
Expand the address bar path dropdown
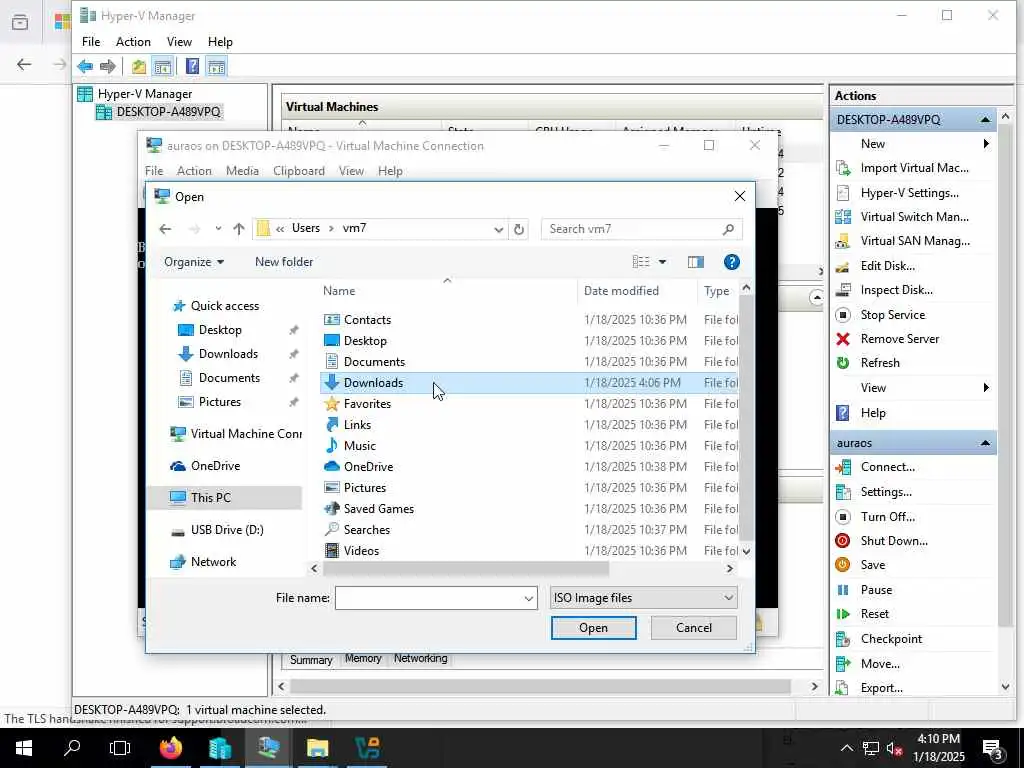point(498,229)
